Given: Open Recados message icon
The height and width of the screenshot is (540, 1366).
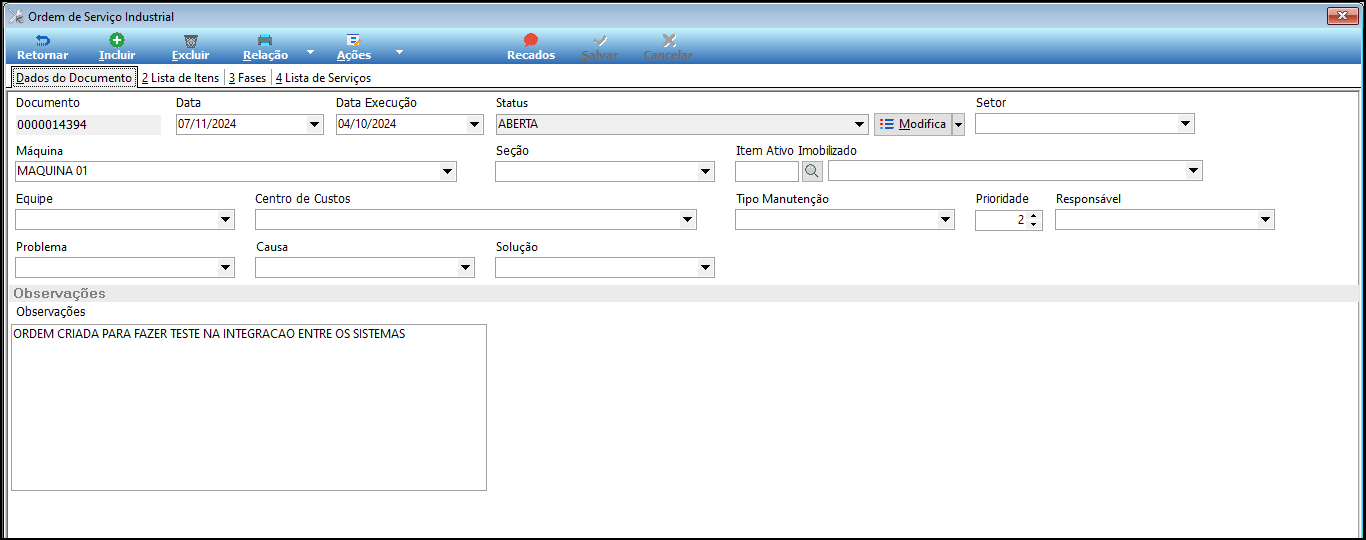Looking at the screenshot, I should point(531,41).
